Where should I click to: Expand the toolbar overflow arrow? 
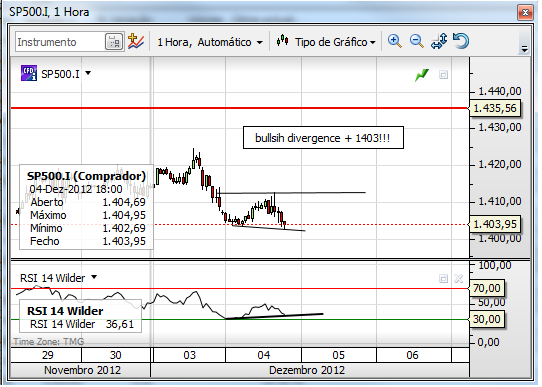coord(524,49)
